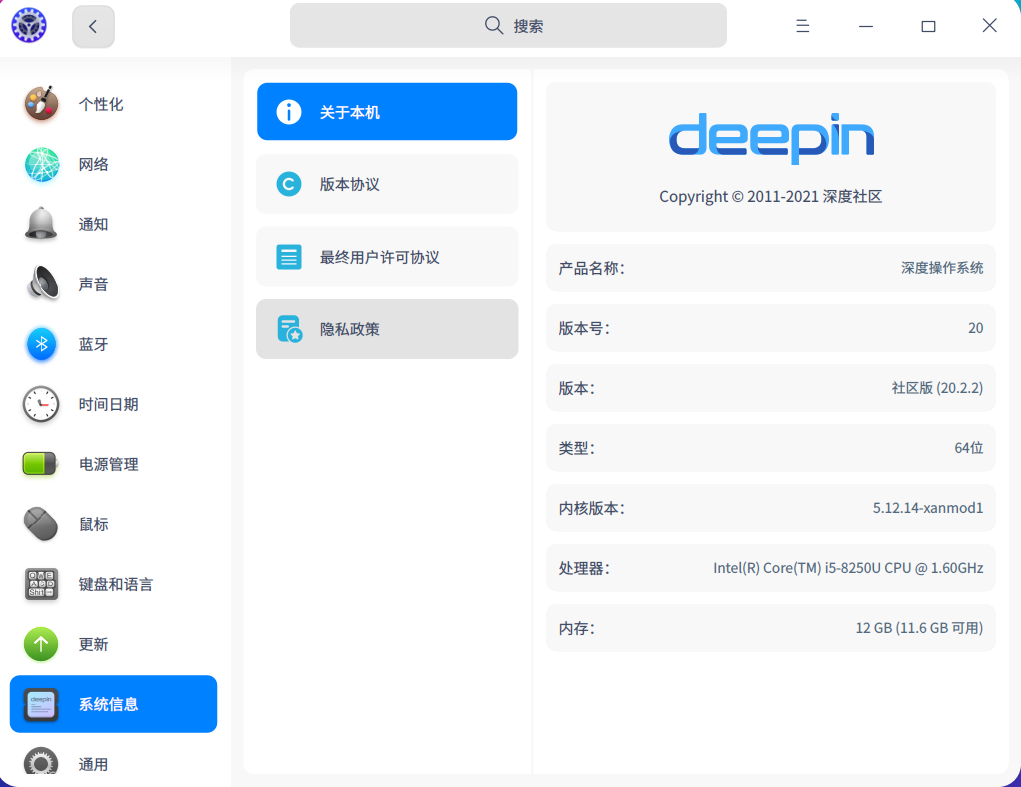Open Sound (声音) speaker icon
Viewport: 1021px width, 787px height.
[x=41, y=284]
